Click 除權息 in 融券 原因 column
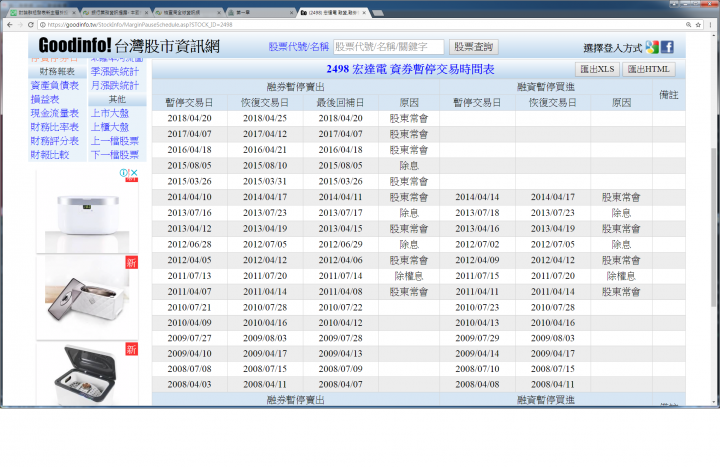Image resolution: width=720 pixels, height=467 pixels. (409, 276)
